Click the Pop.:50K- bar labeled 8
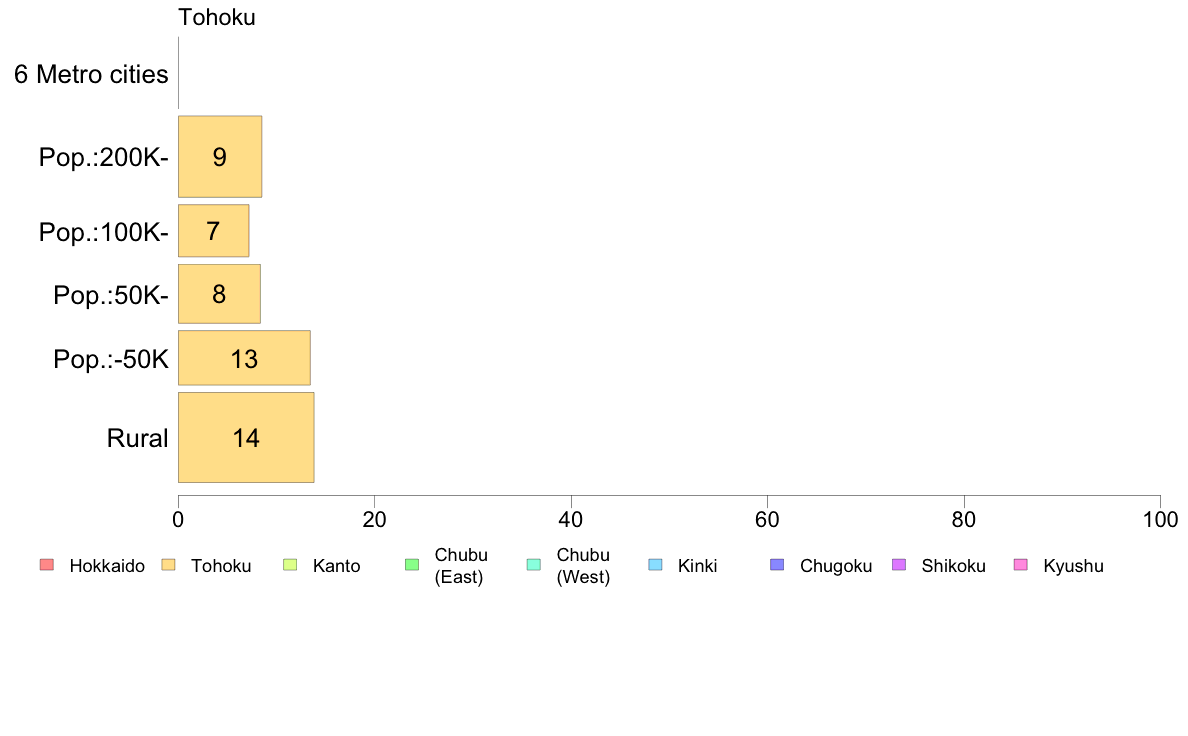Screen dimensions: 1188x736 tap(219, 294)
